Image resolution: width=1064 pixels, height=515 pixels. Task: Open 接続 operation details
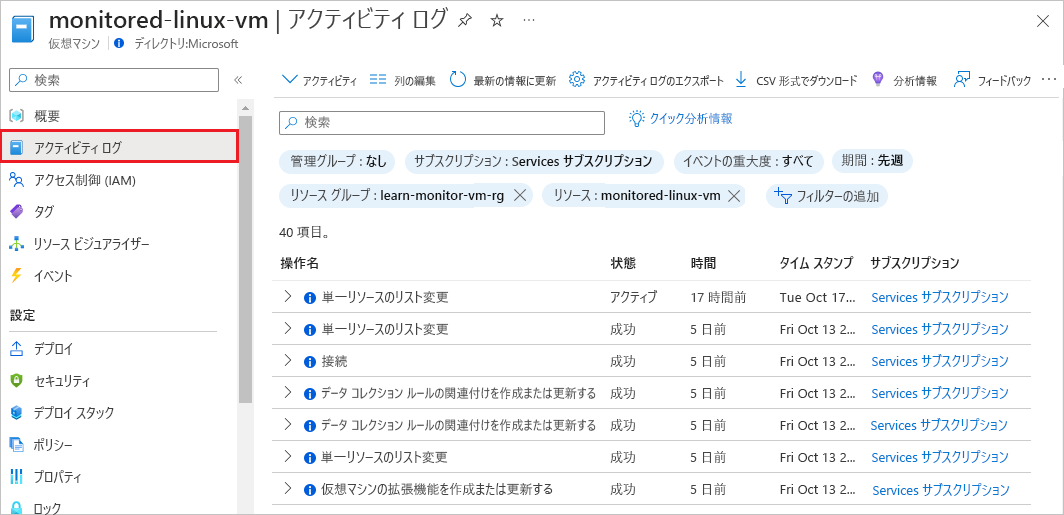(x=335, y=362)
